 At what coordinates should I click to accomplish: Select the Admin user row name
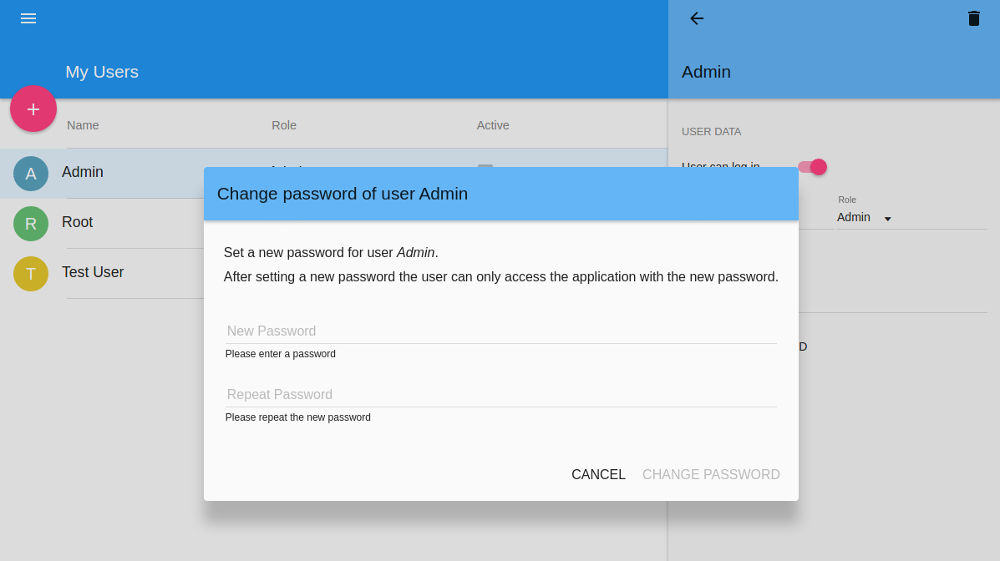[82, 172]
